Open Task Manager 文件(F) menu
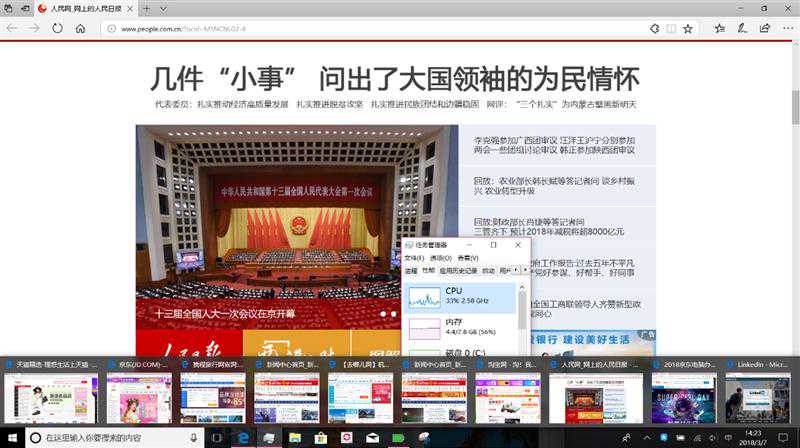 (x=414, y=257)
